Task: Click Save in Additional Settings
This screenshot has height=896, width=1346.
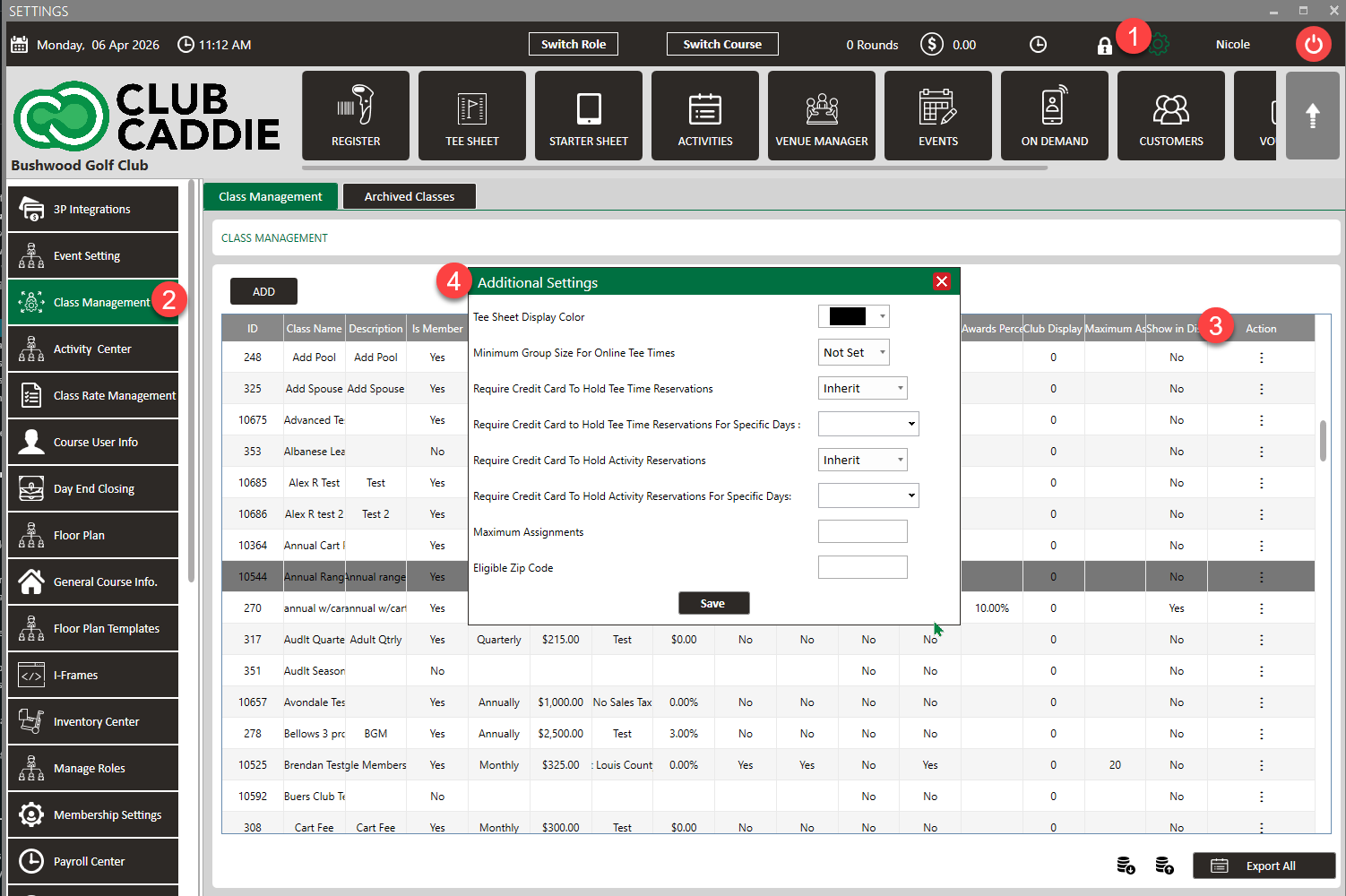Action: click(712, 603)
